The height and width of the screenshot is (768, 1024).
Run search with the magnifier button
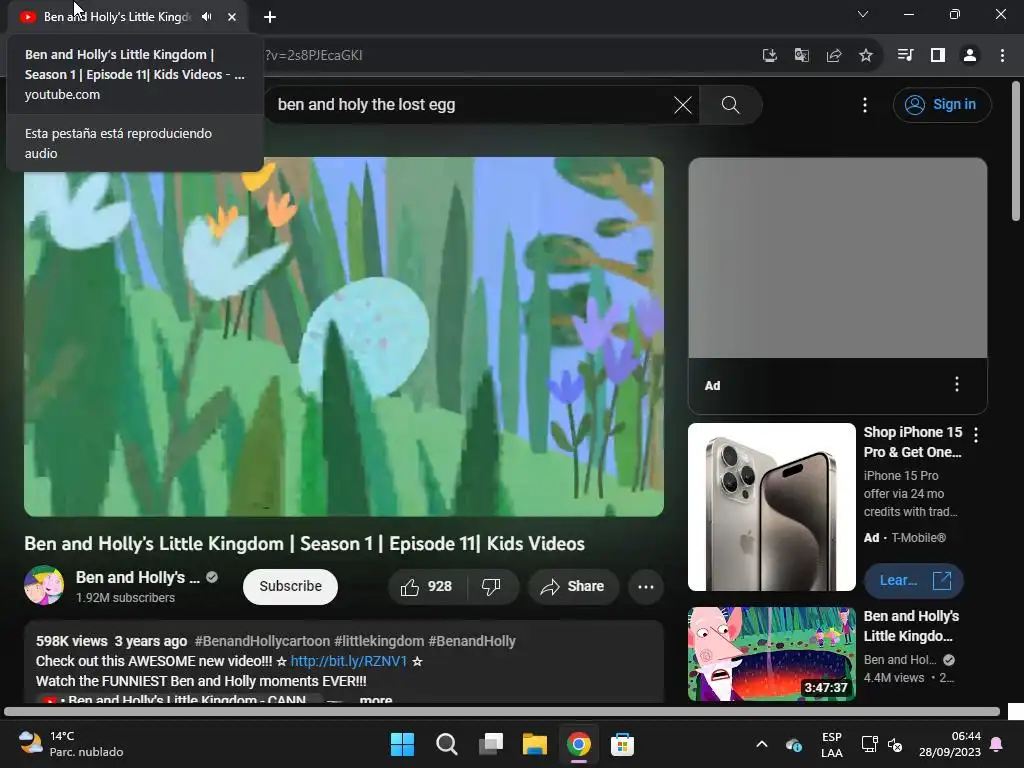click(x=730, y=104)
